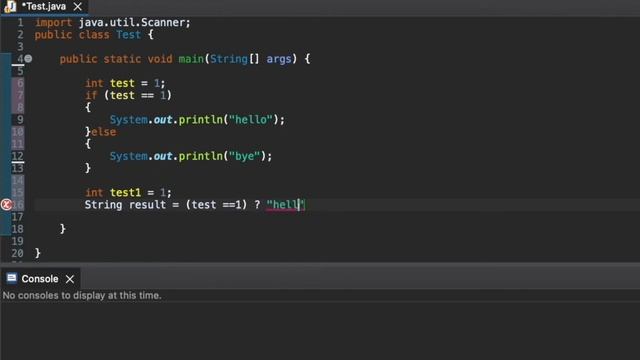Click line number 1 in the gutter
Image resolution: width=640 pixels, height=360 pixels.
pyautogui.click(x=20, y=22)
